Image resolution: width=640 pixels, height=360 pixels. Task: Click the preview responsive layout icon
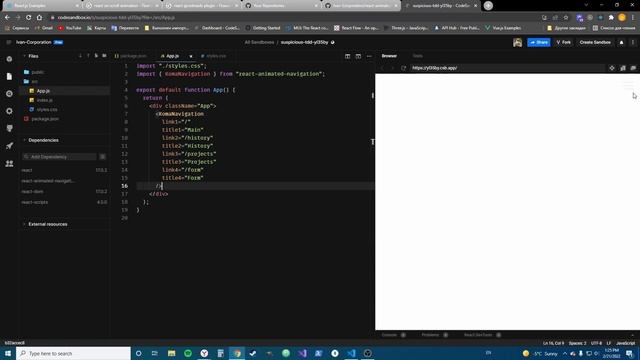pyautogui.click(x=622, y=68)
